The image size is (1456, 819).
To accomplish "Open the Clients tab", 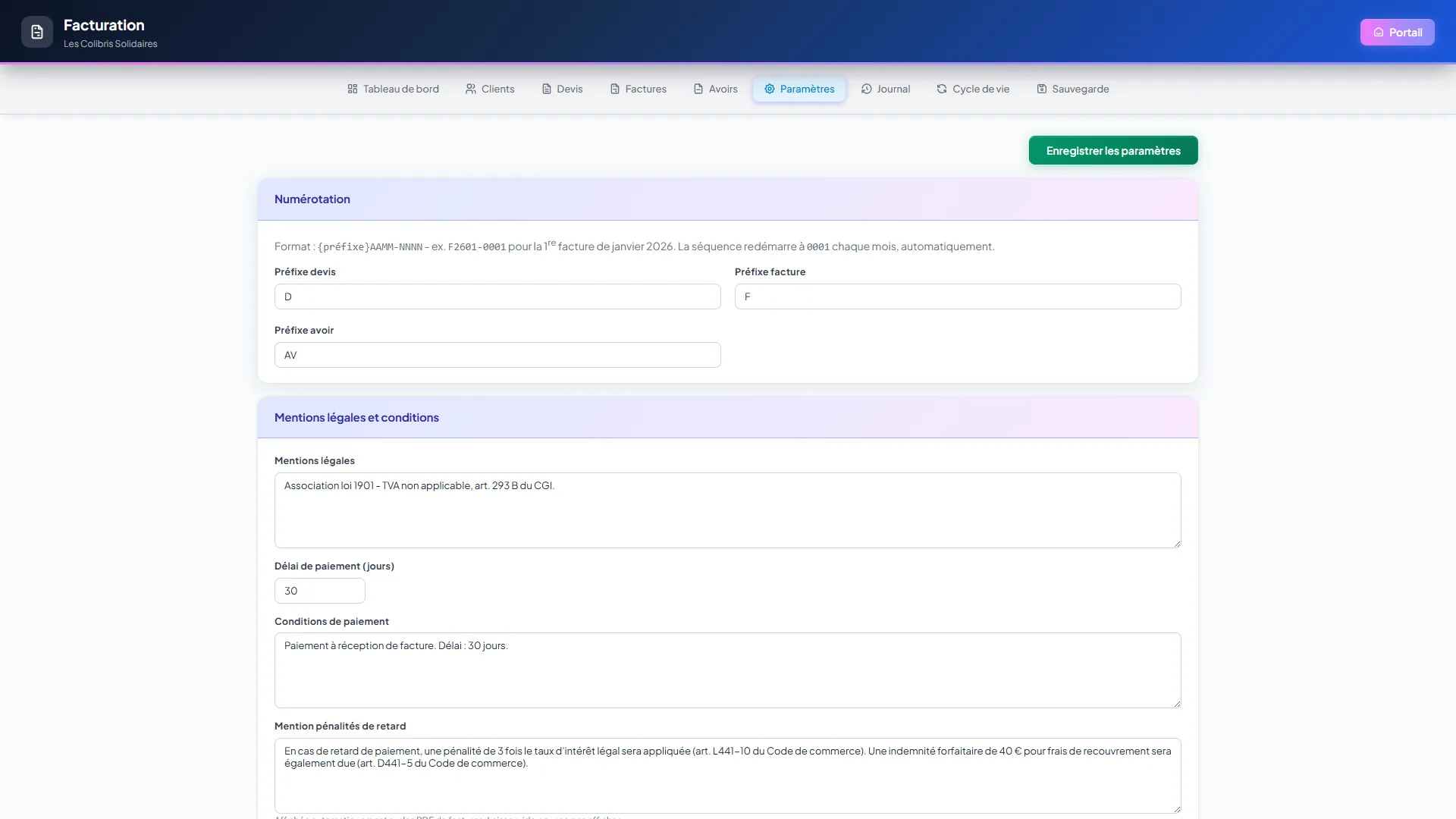I will (490, 89).
